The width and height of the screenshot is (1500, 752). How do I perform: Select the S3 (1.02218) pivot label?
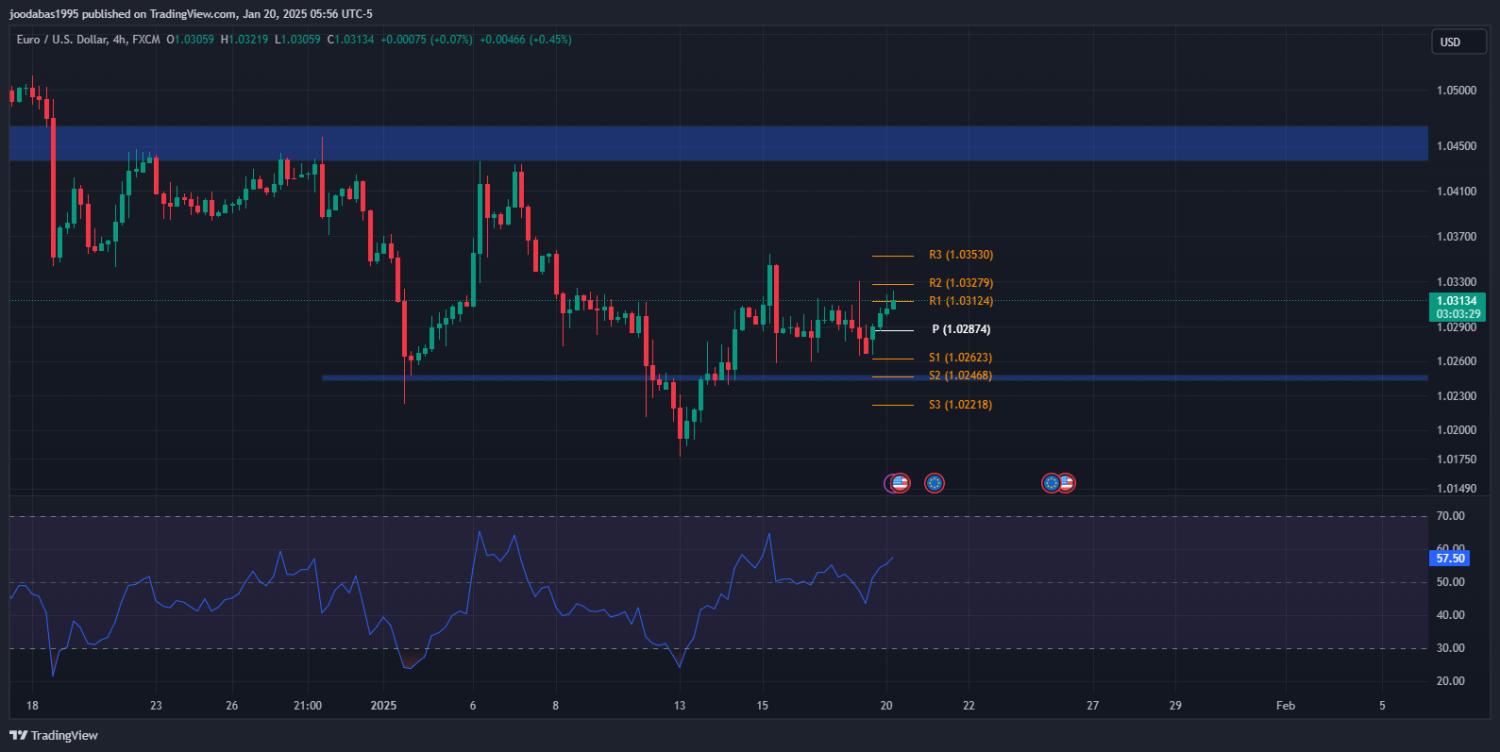(x=960, y=404)
